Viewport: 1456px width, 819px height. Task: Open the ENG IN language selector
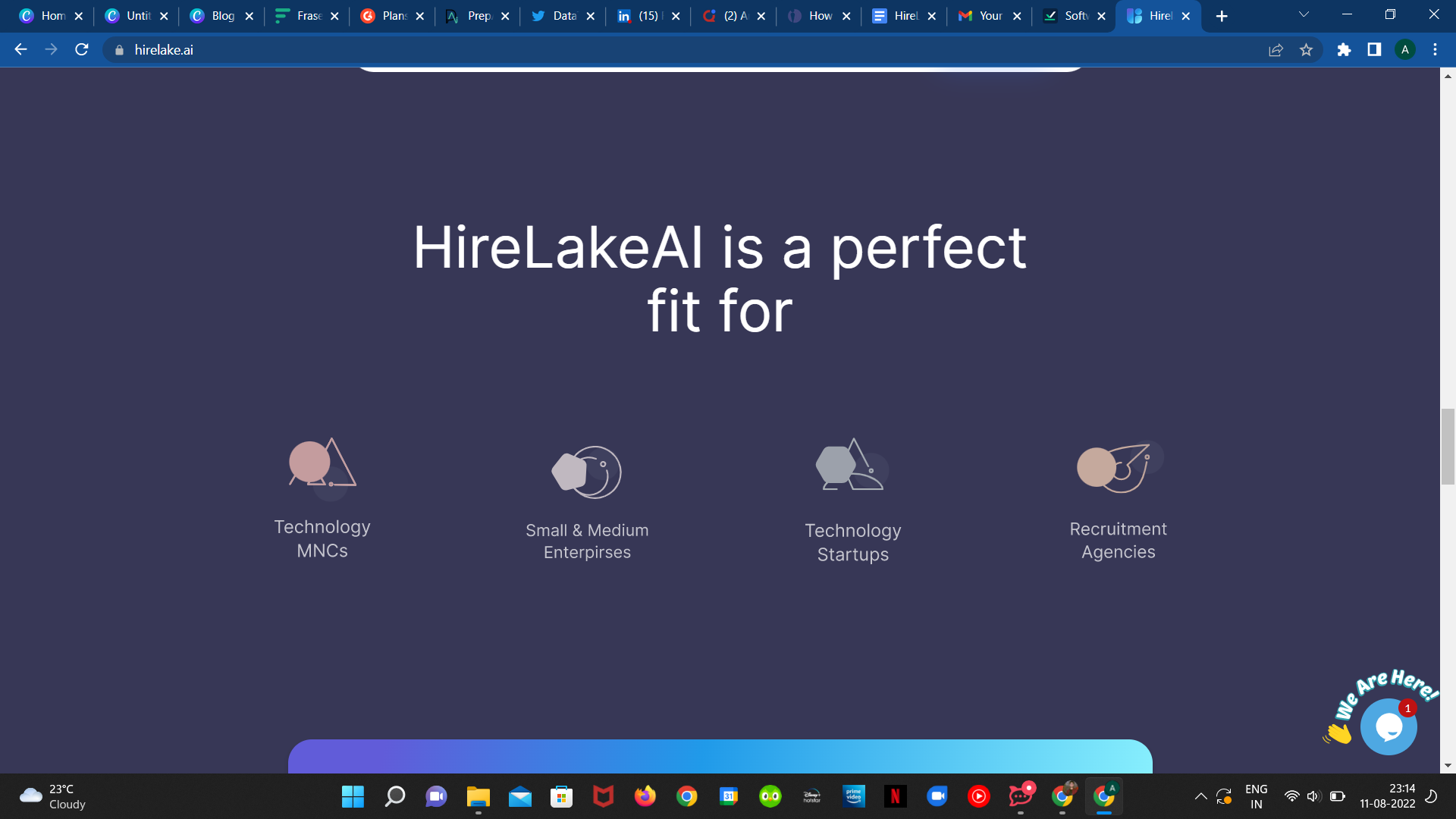[x=1257, y=796]
